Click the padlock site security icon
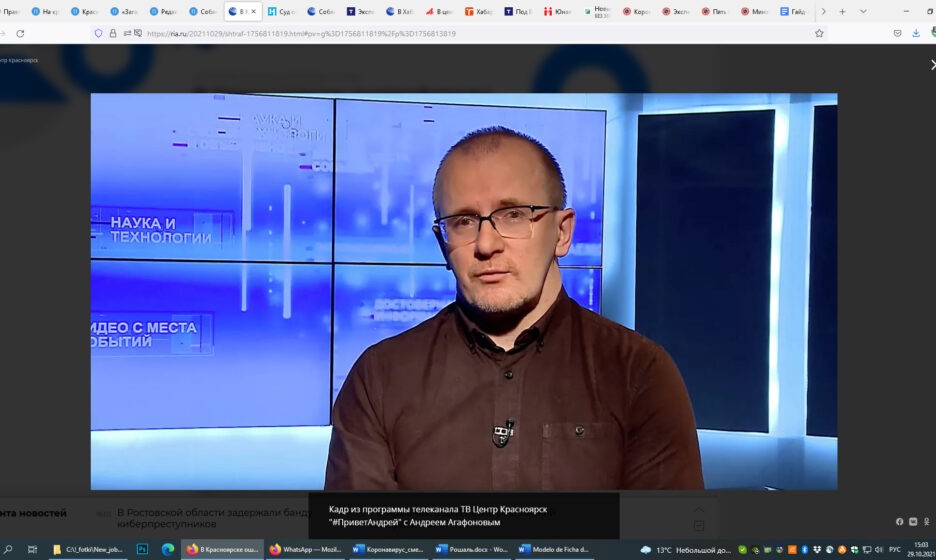936x560 pixels. click(112, 33)
